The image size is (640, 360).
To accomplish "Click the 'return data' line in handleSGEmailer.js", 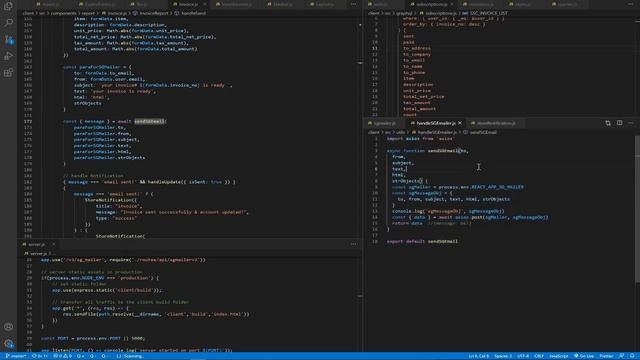I will [x=431, y=223].
